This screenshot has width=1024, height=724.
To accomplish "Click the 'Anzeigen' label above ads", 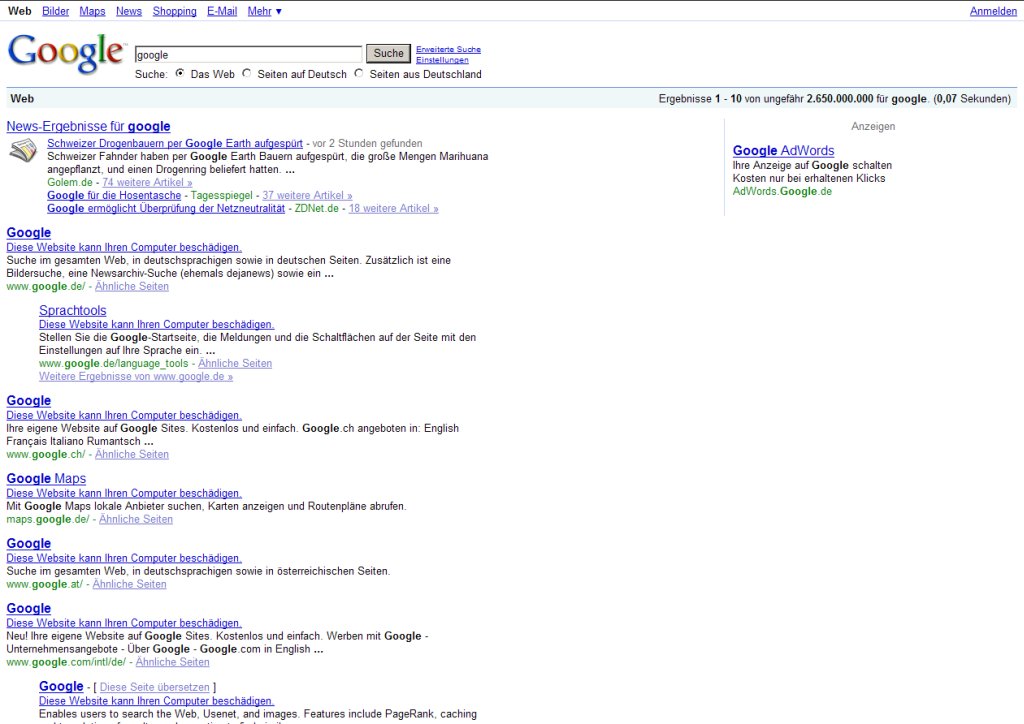I will point(873,127).
